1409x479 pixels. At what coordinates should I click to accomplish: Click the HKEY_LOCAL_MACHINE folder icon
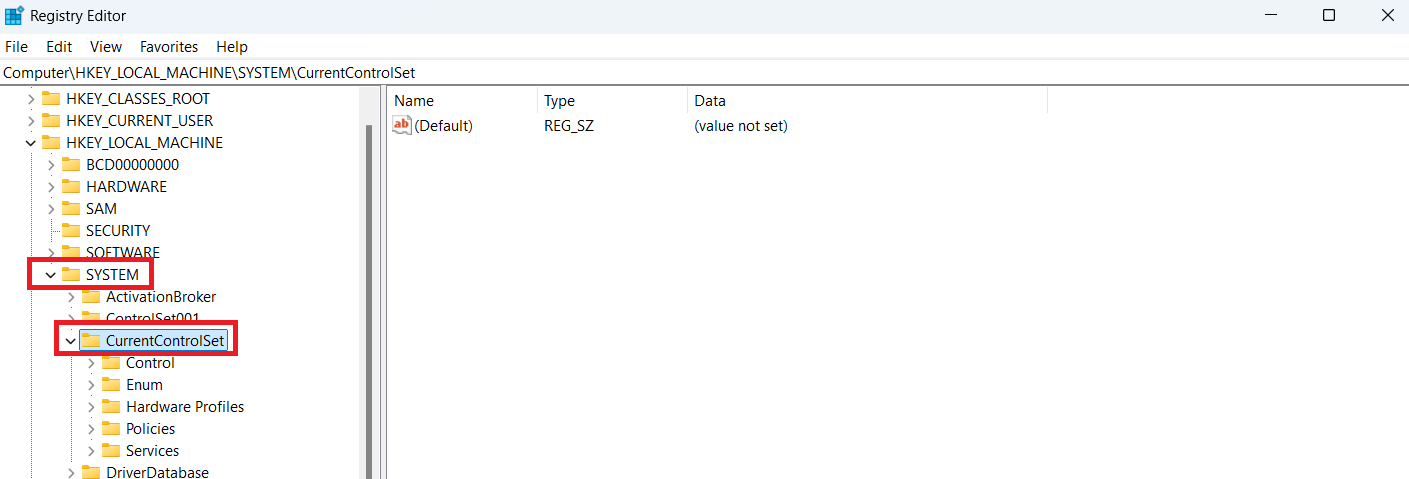[51, 143]
